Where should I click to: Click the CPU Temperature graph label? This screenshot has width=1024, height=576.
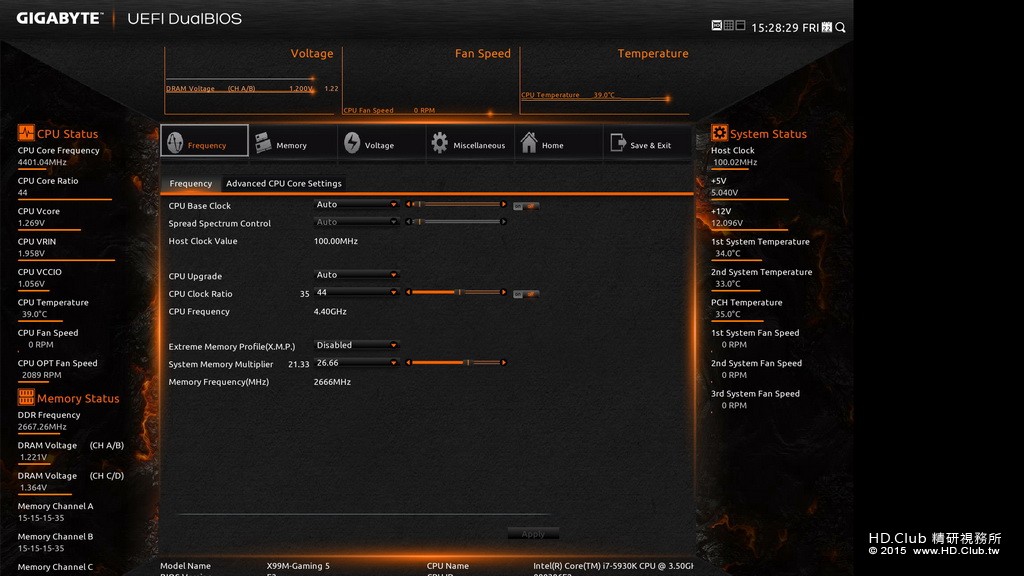(550, 95)
